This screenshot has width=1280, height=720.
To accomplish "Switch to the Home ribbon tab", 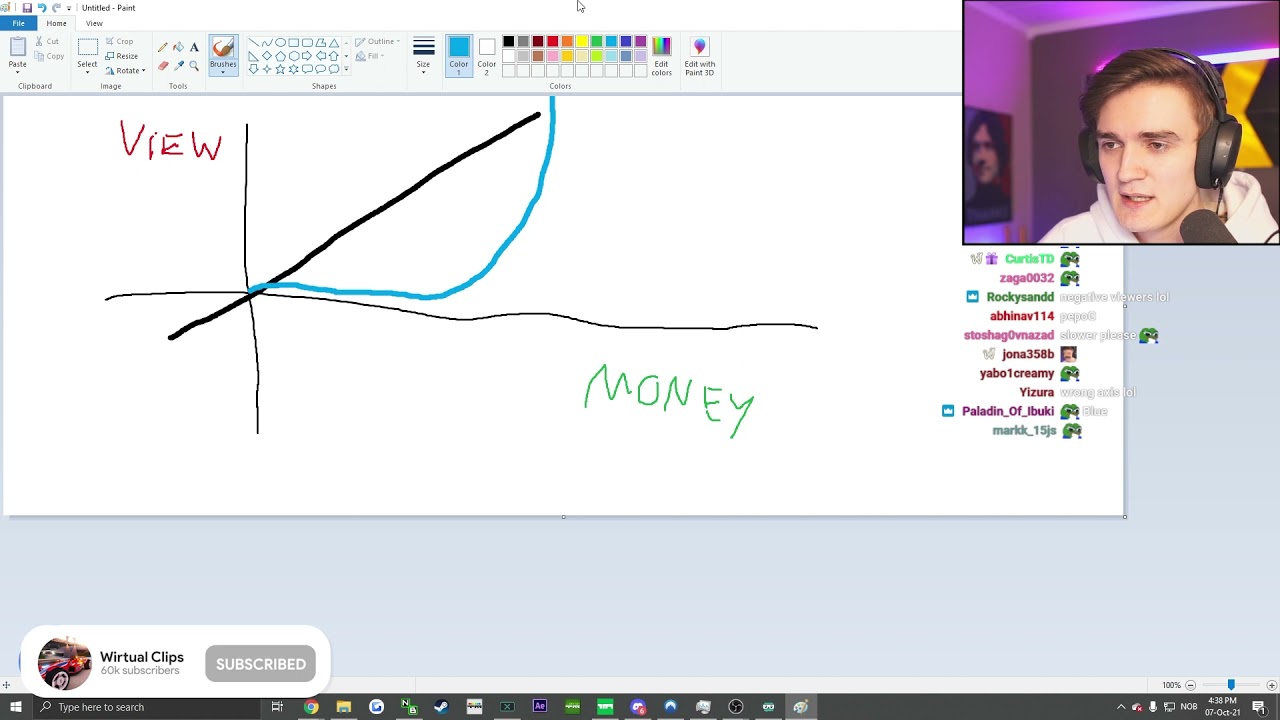I will tap(56, 23).
